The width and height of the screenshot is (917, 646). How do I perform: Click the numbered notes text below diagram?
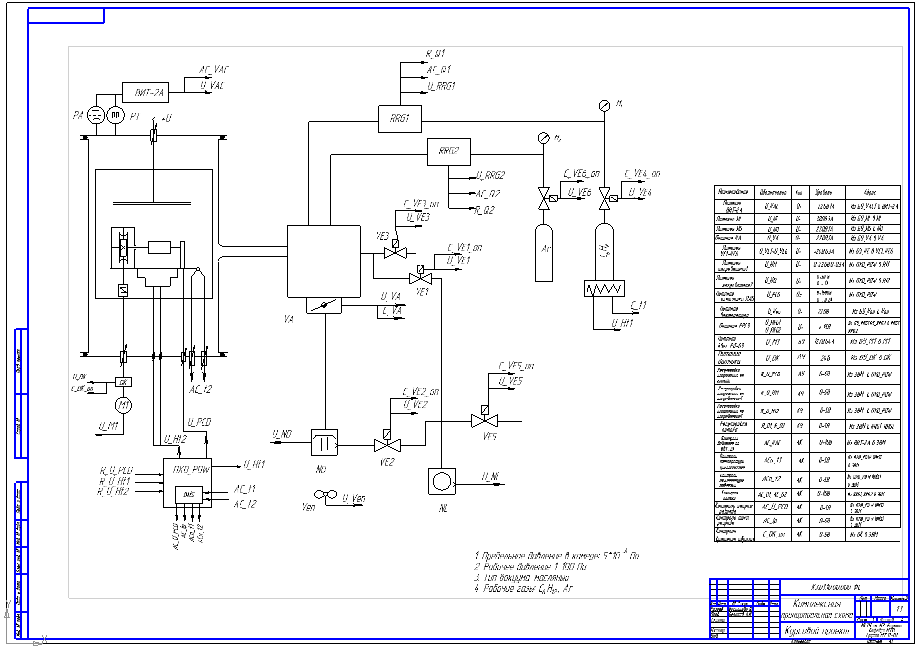(557, 572)
